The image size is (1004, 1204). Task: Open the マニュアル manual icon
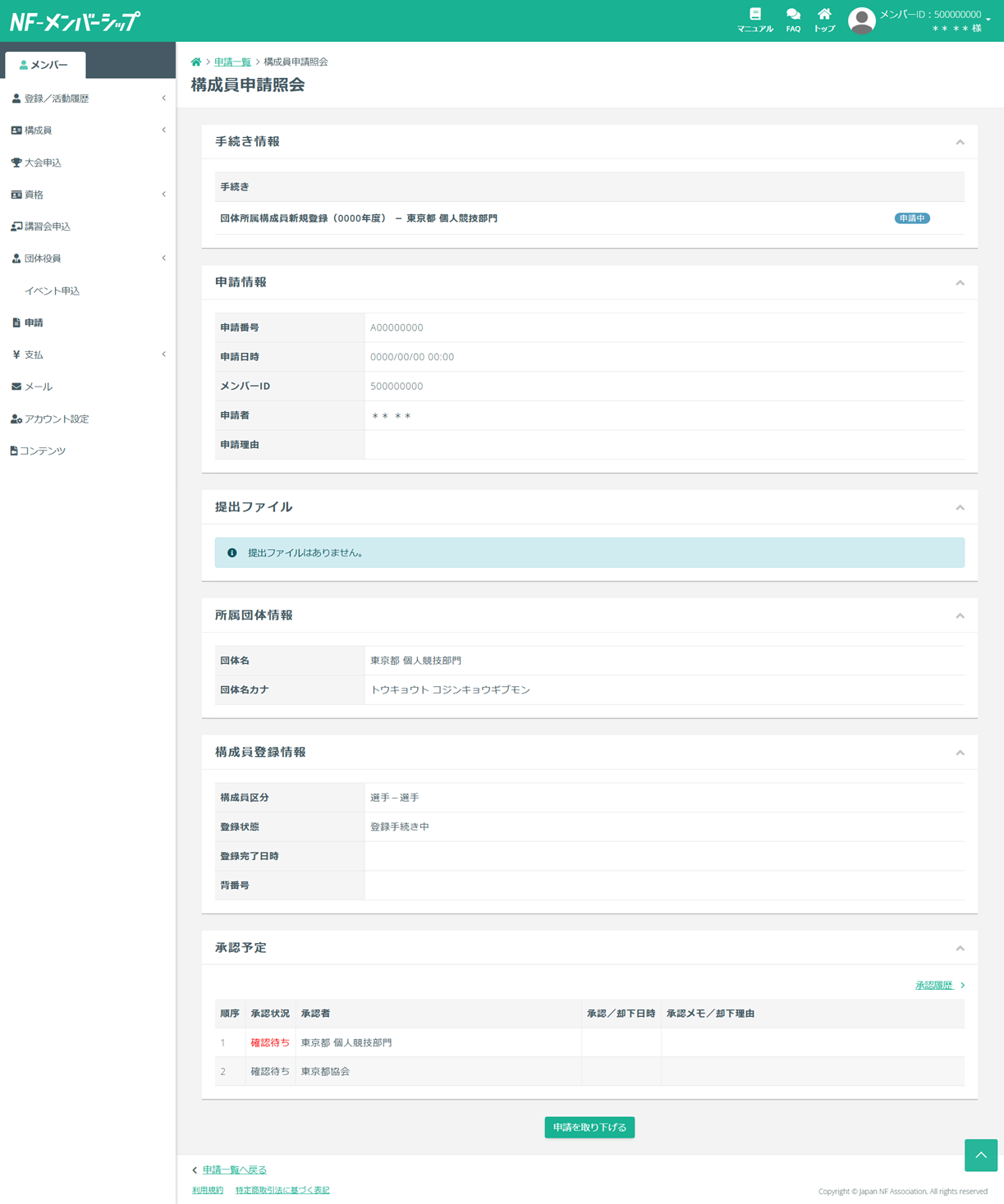click(754, 20)
